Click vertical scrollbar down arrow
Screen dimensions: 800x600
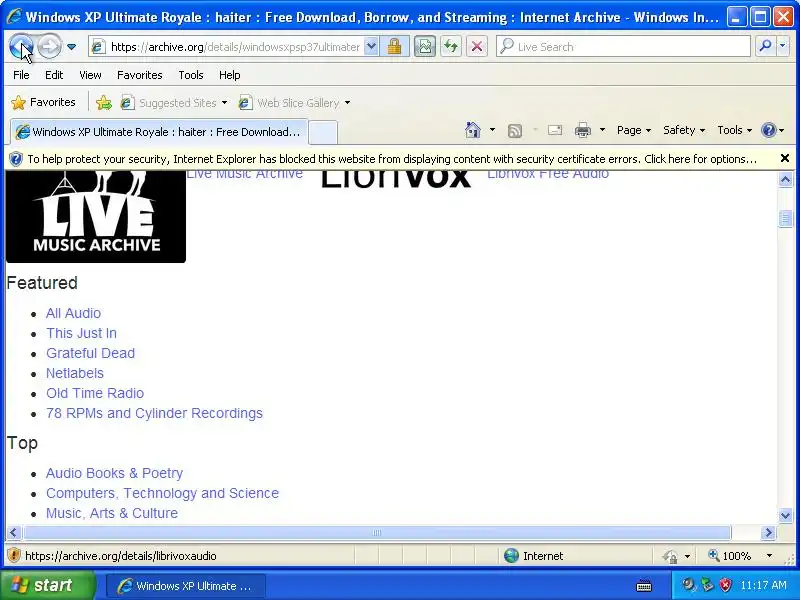(x=785, y=515)
